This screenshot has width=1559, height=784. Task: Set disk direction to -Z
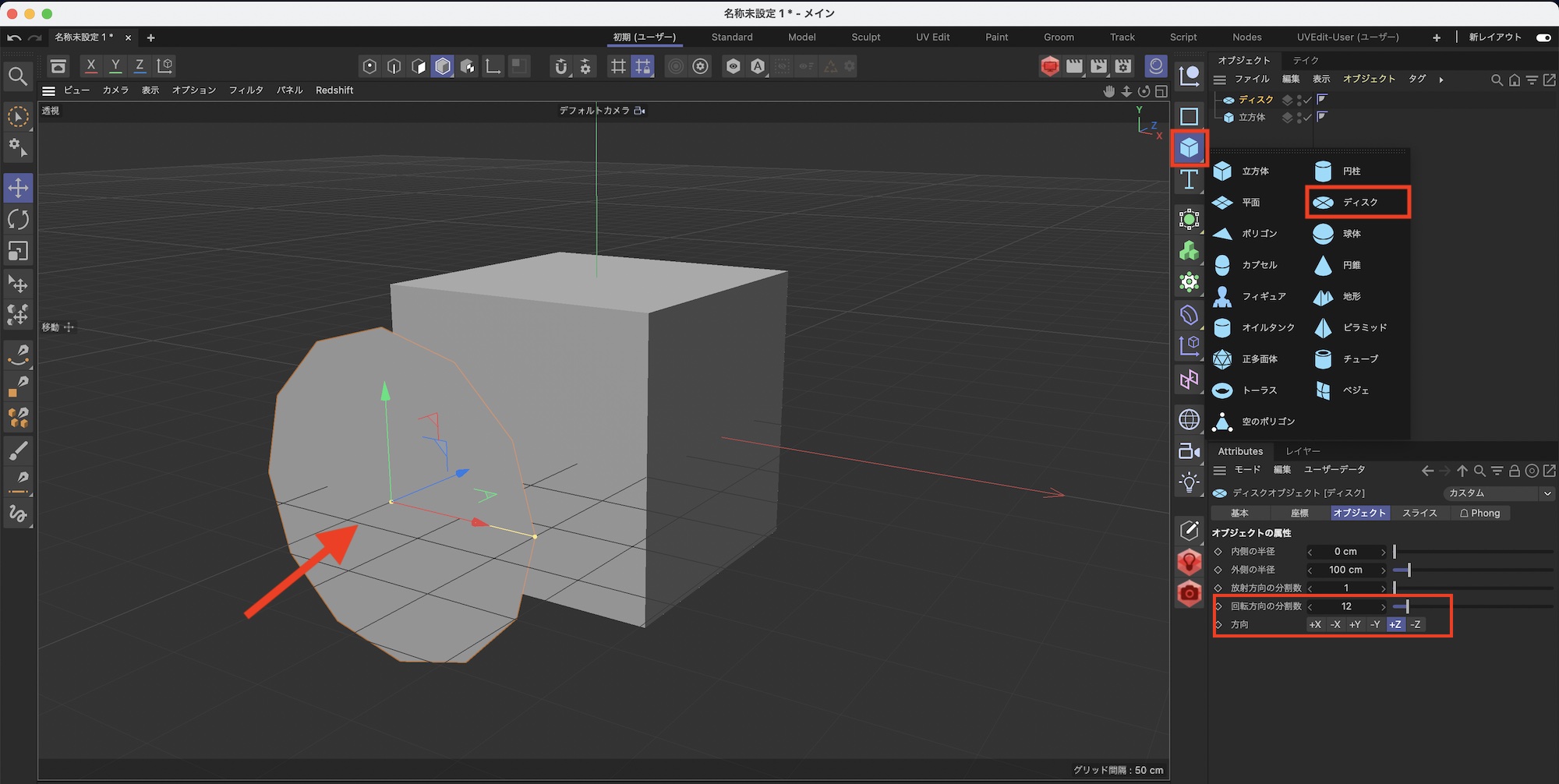point(1416,624)
